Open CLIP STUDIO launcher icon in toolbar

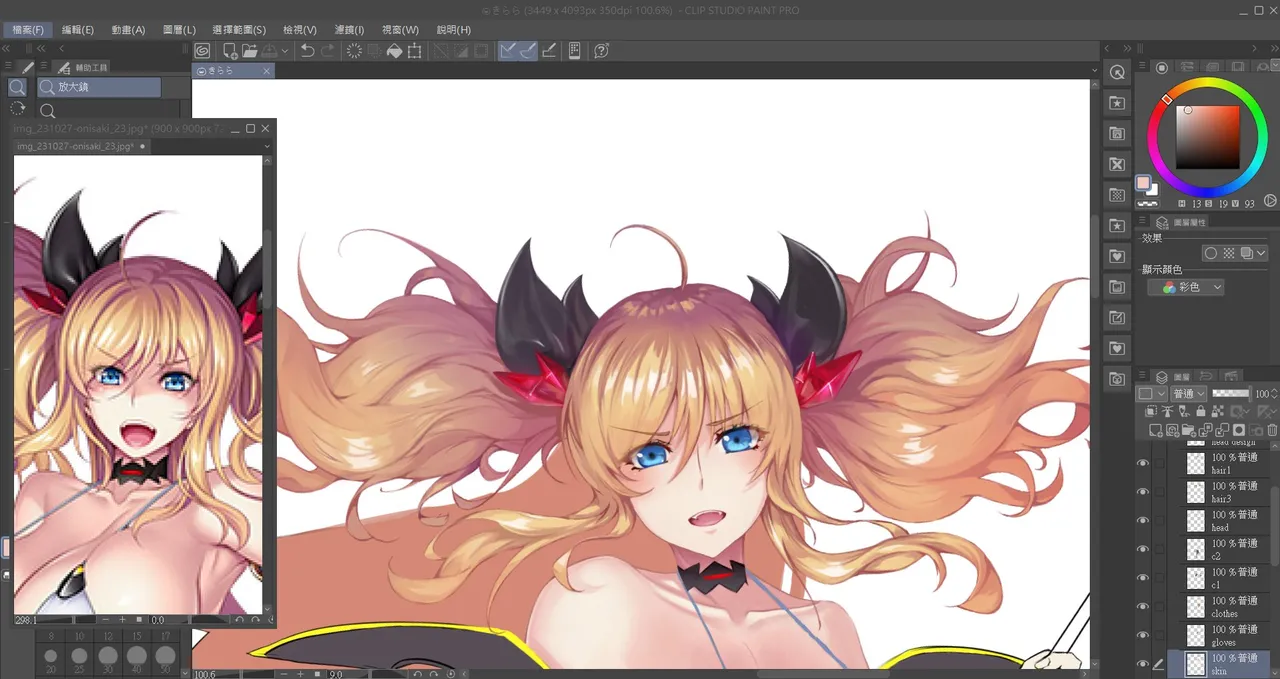202,50
